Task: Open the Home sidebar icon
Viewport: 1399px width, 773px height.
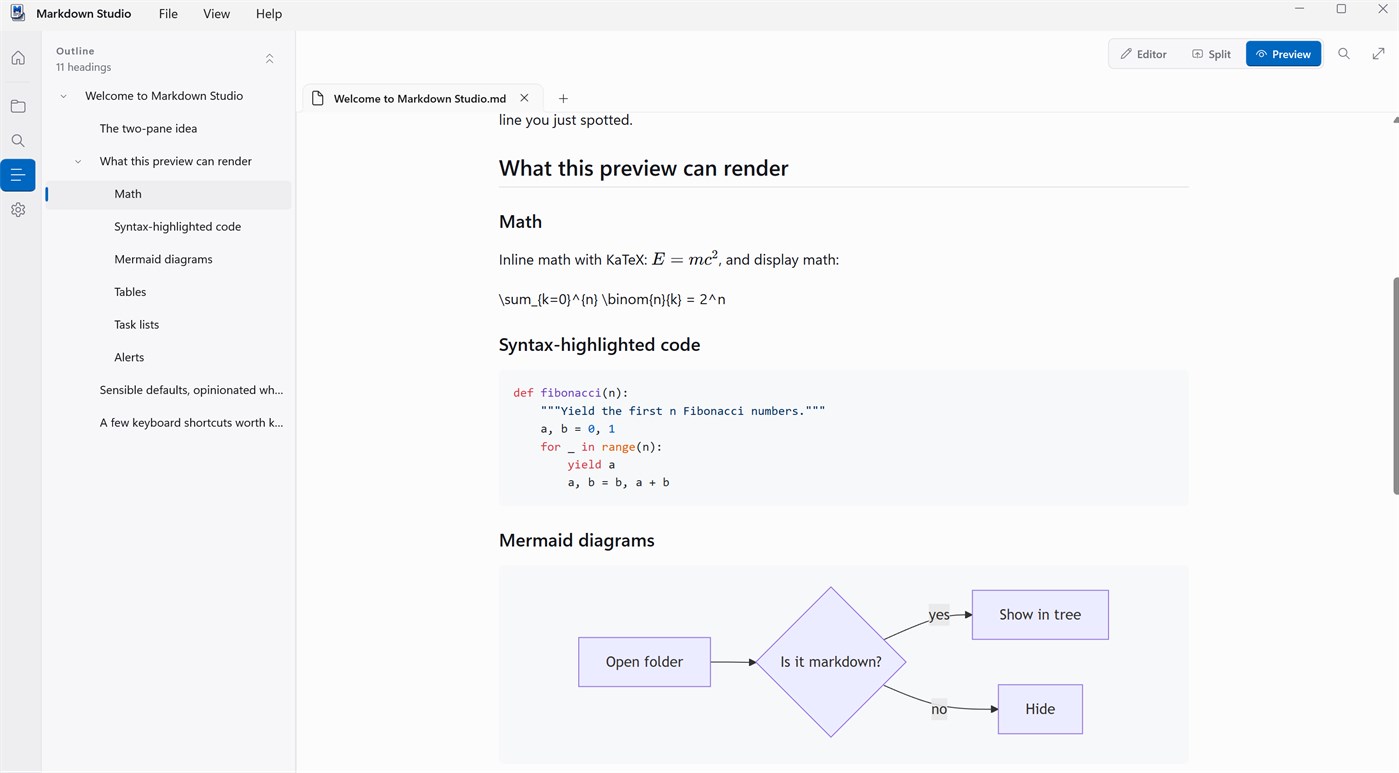Action: 18,58
